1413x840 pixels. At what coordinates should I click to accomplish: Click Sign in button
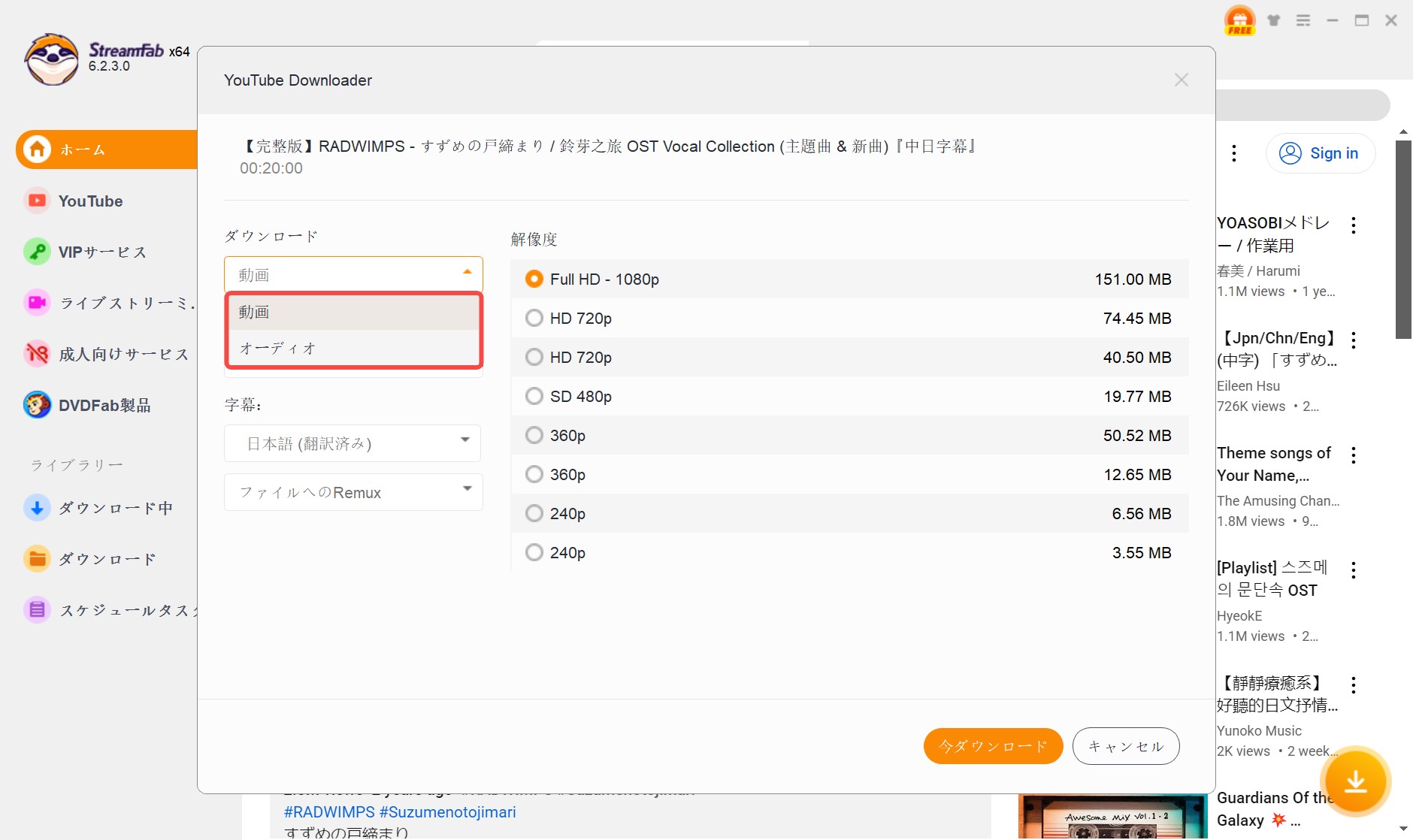tap(1321, 153)
